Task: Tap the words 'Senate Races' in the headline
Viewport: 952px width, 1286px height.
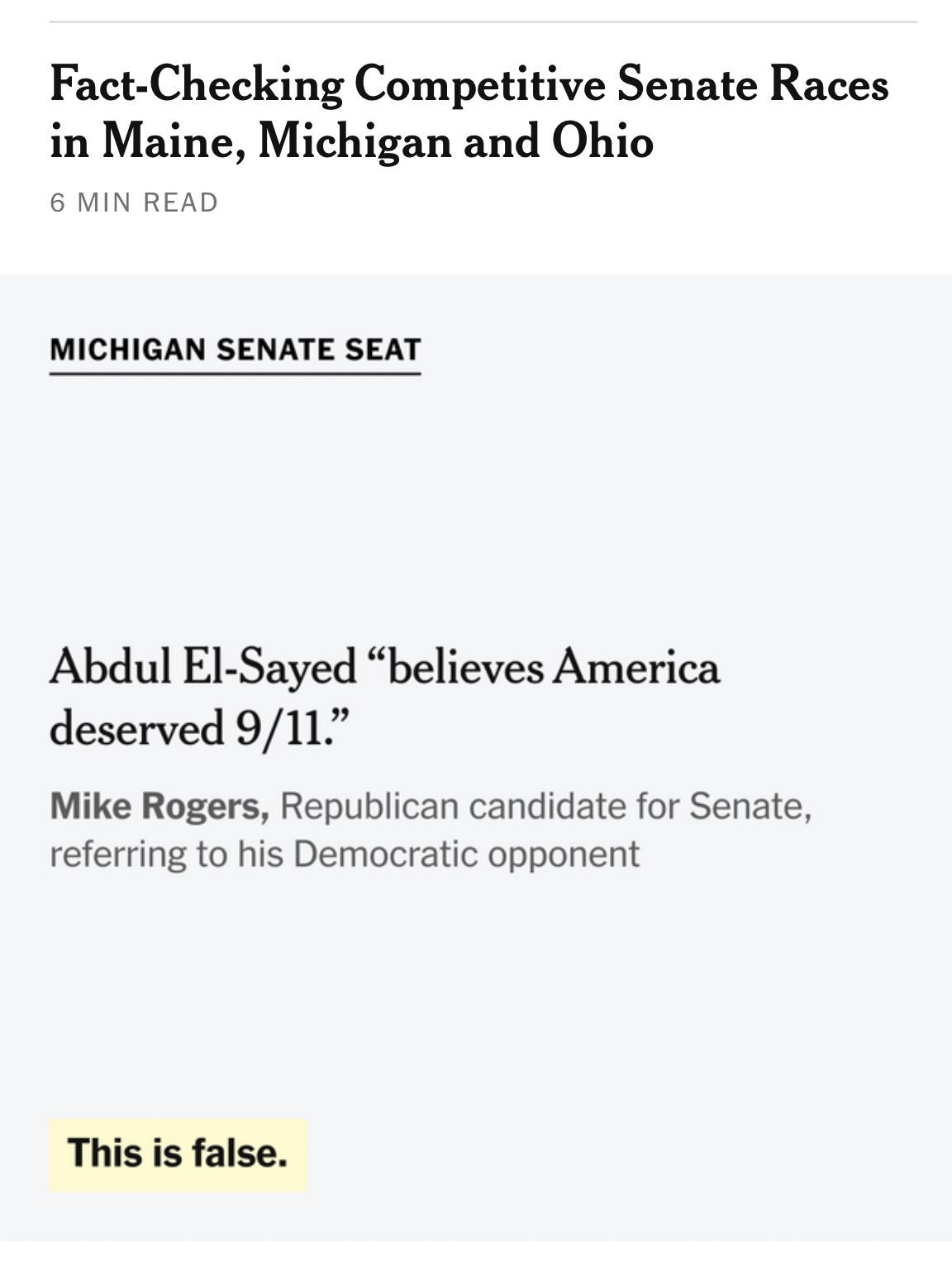Action: 752,84
